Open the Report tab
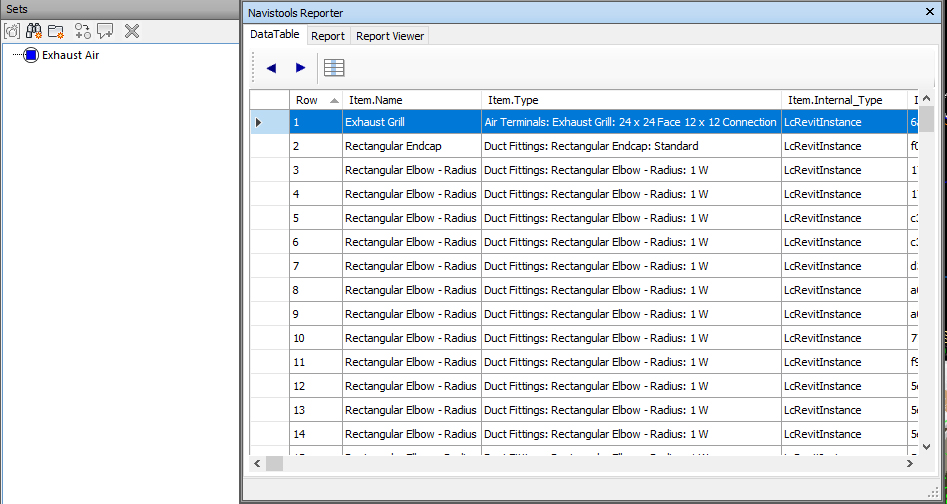 [x=328, y=36]
